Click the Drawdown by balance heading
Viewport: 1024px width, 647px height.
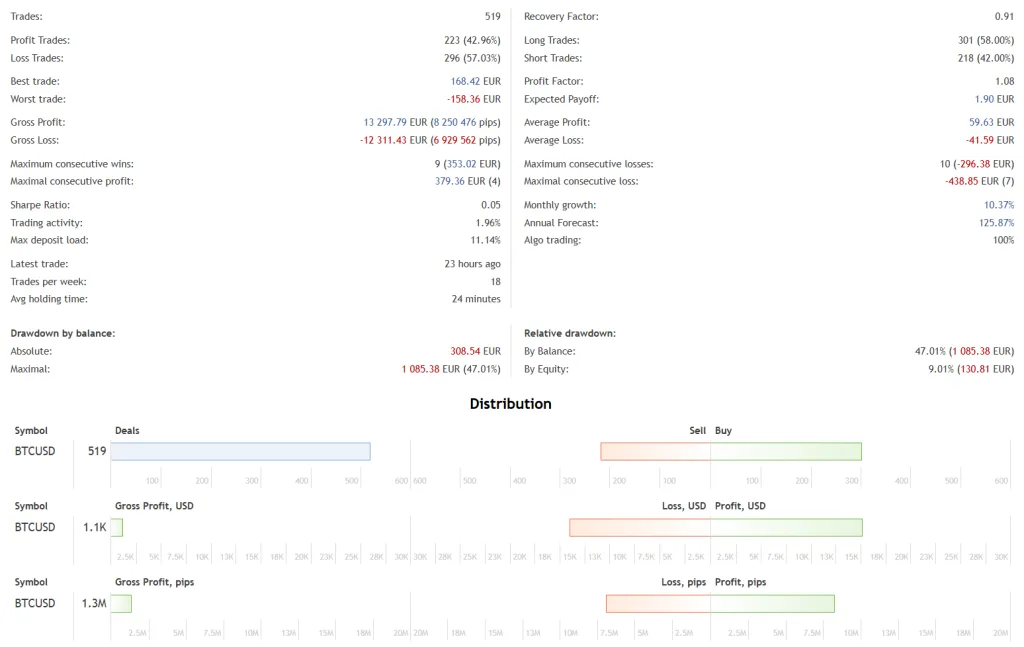[x=63, y=333]
